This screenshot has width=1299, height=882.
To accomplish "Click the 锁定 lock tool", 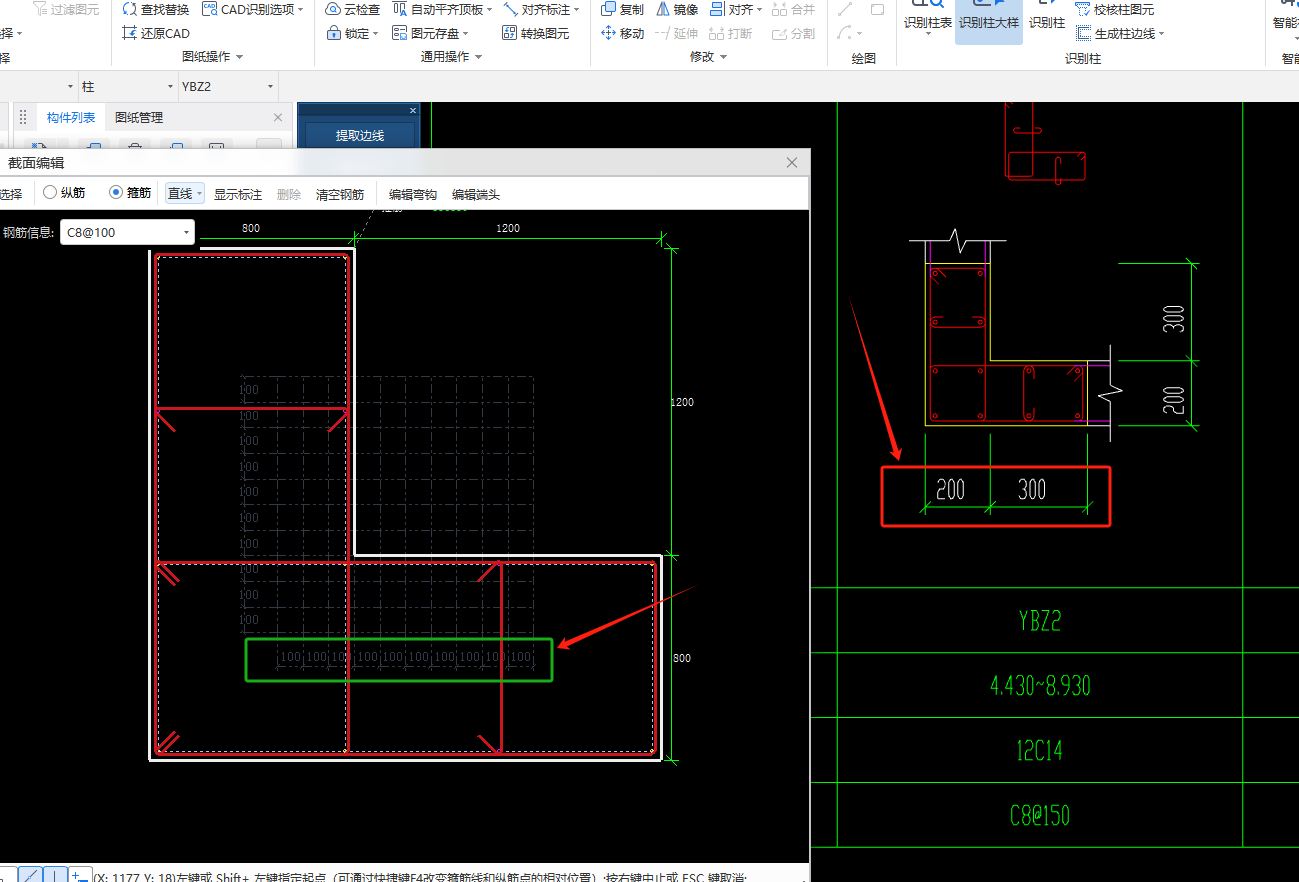I will (x=353, y=33).
